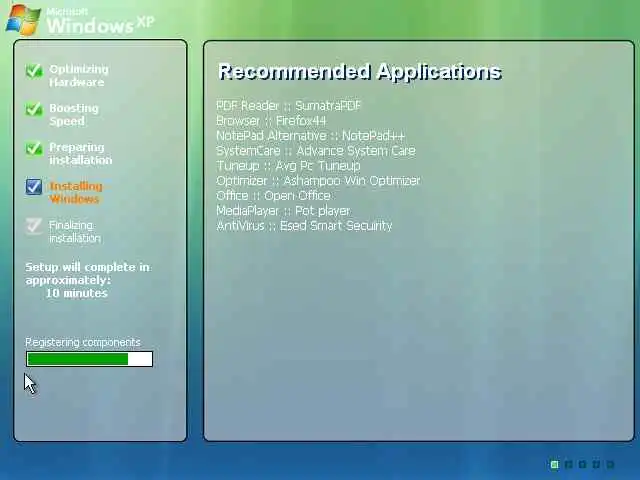
Task: Click the SystemCare :: Advance System Care line
Action: [x=316, y=151]
